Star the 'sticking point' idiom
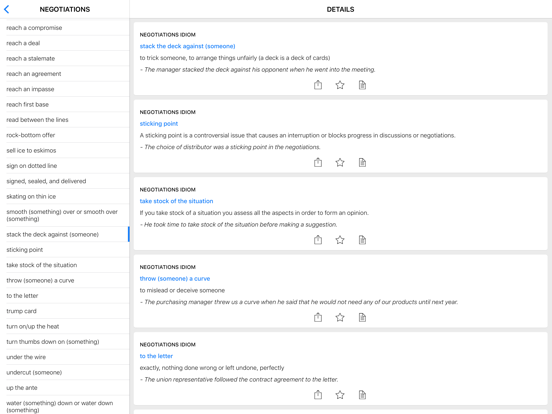 [x=340, y=162]
